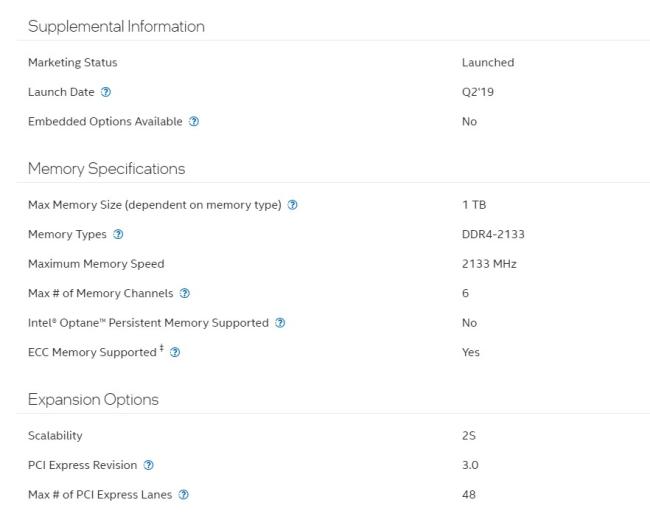This screenshot has height=528, width=650.
Task: Open Intel Optane Persistent Memory help icon
Action: pyautogui.click(x=280, y=323)
